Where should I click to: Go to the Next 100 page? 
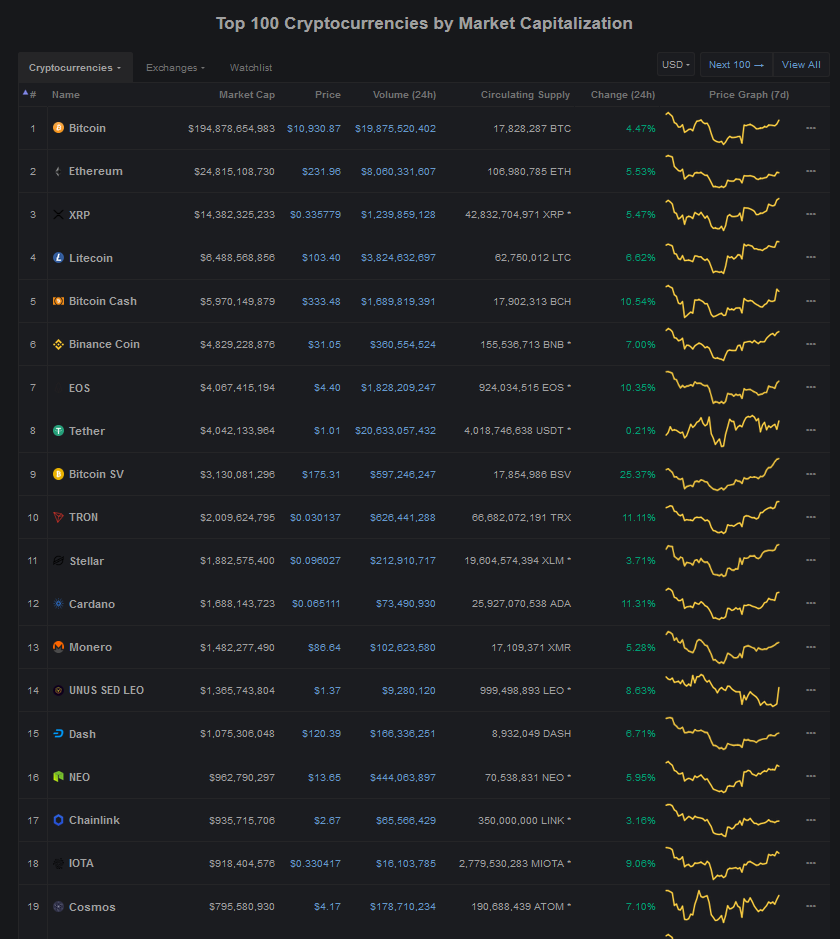pos(736,65)
